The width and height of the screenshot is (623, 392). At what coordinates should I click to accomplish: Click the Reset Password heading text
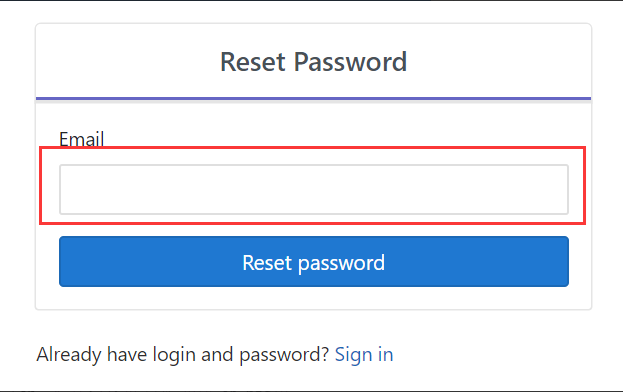coord(313,62)
